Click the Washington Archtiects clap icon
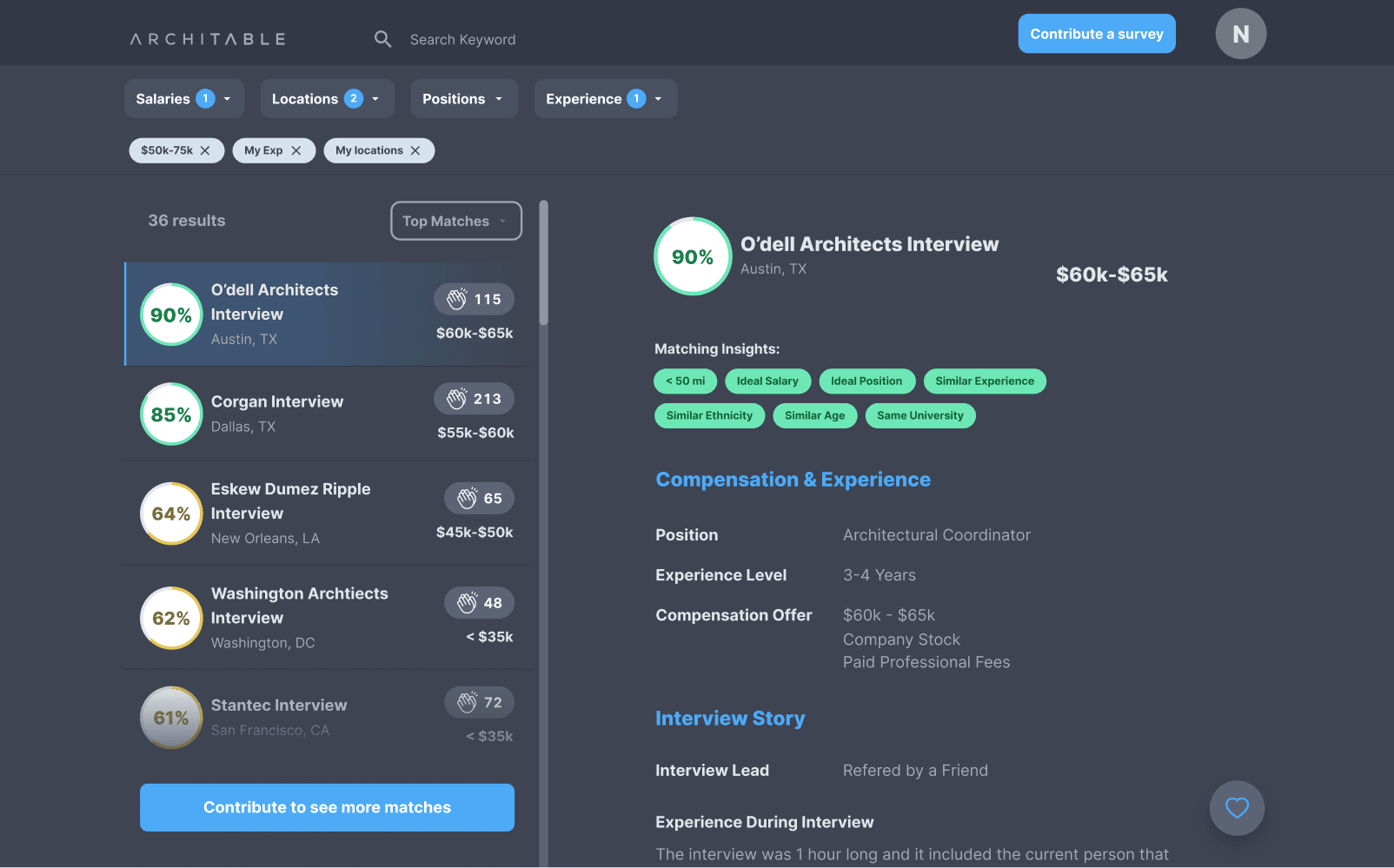Screen dimensions: 1394x868 click(x=468, y=603)
